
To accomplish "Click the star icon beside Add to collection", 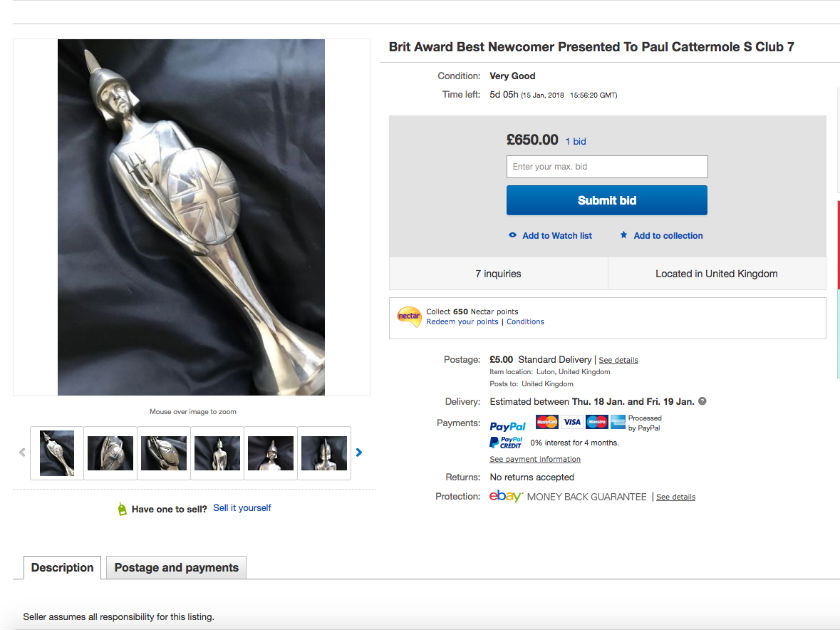I will [624, 236].
